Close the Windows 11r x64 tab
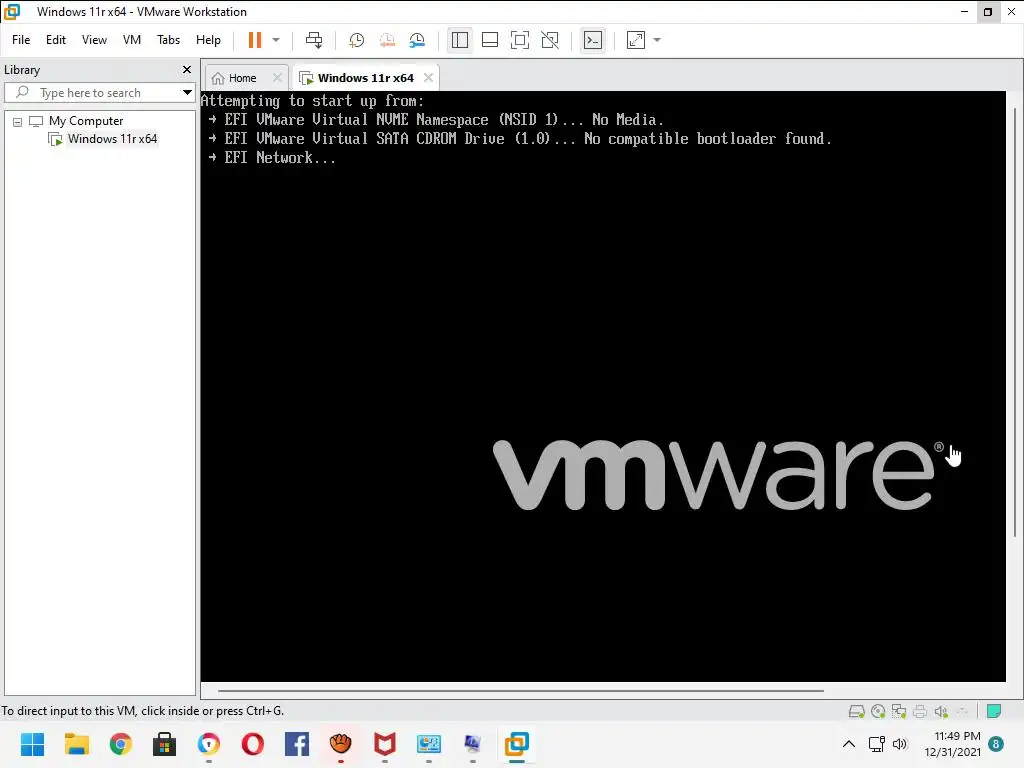The height and width of the screenshot is (768, 1024). (428, 77)
